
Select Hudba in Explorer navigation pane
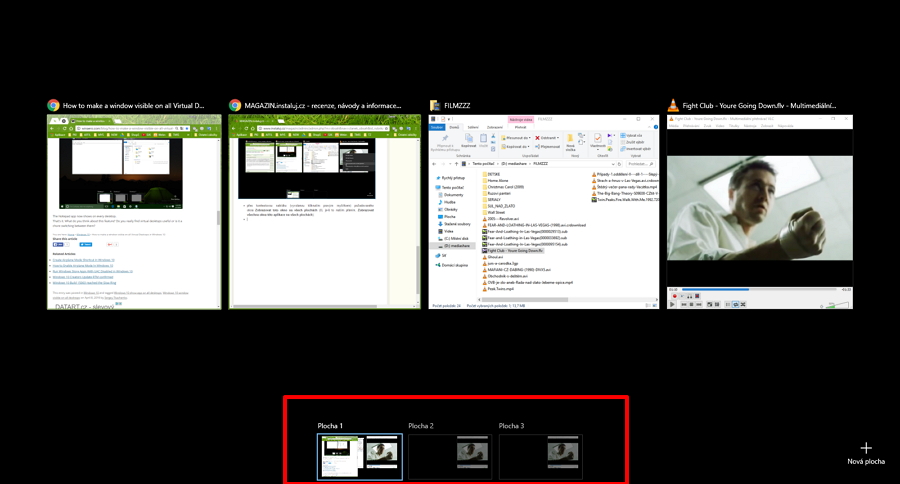coord(449,202)
